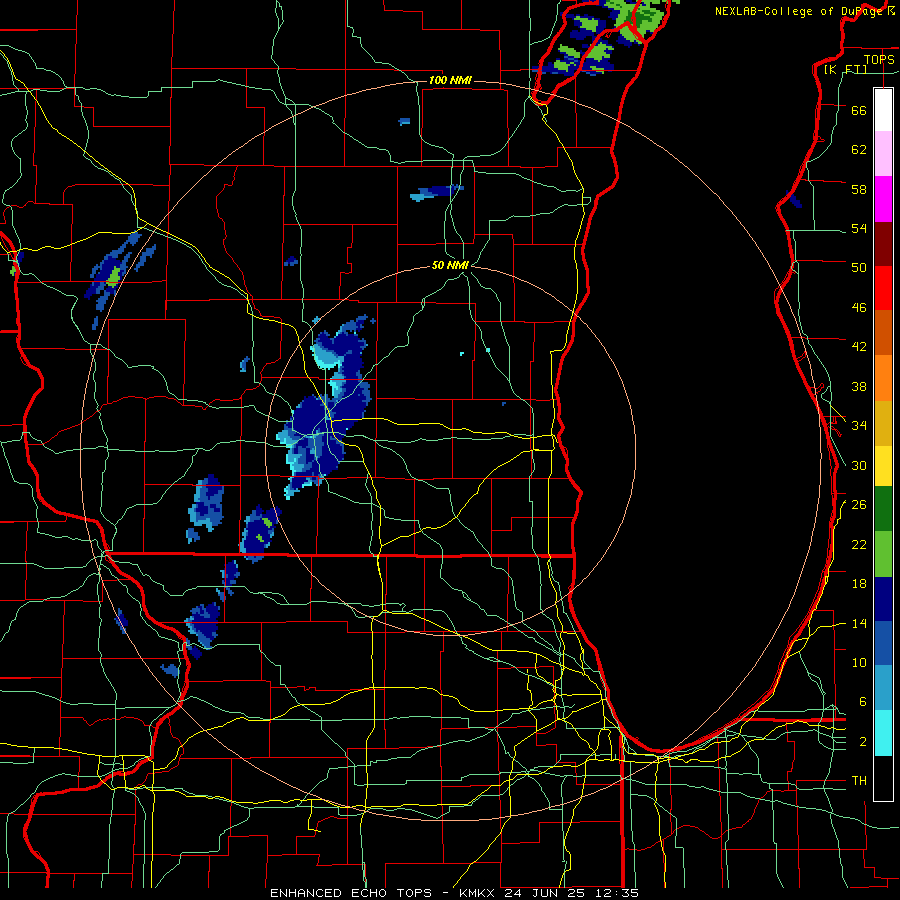900x900 pixels.
Task: Click legend value "38"
Action: click(x=859, y=386)
